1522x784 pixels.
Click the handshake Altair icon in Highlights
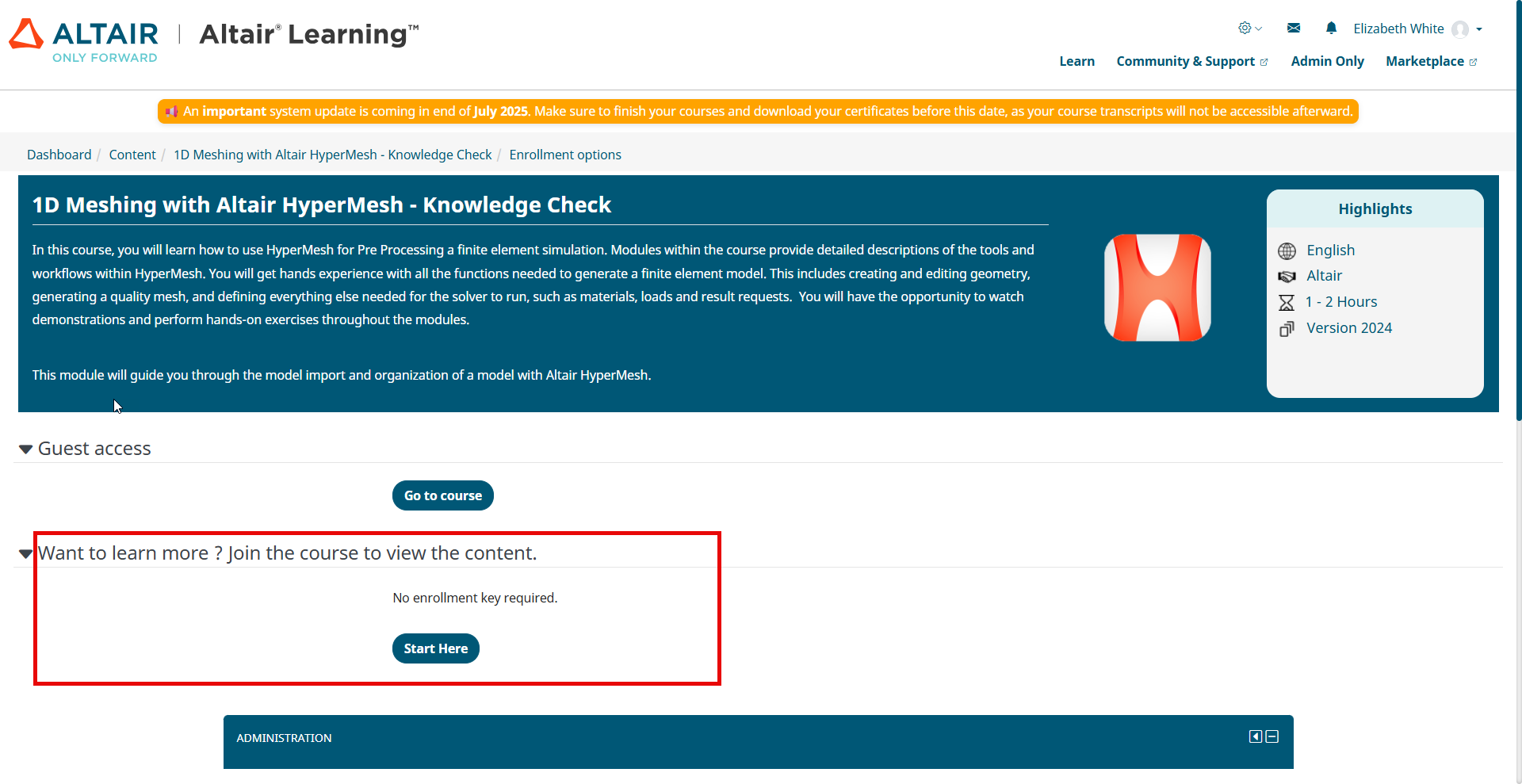[1287, 277]
